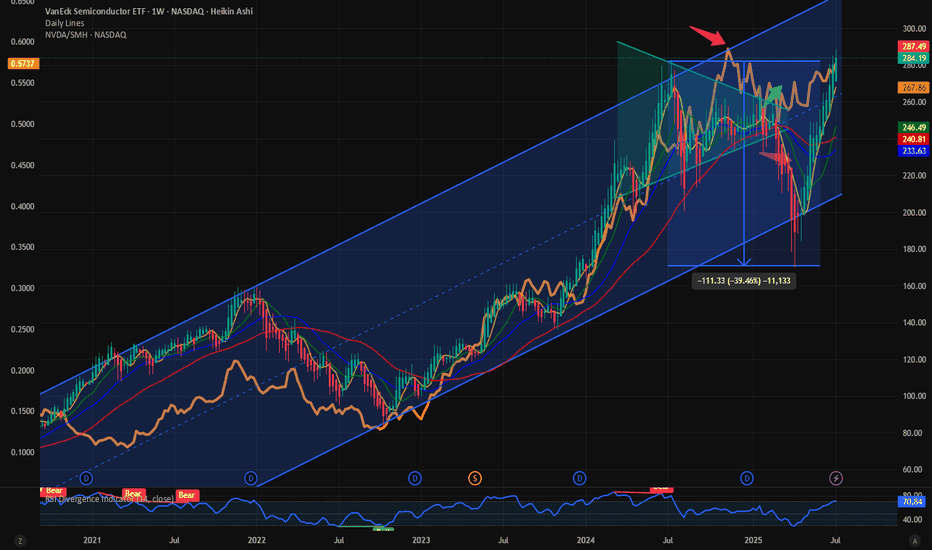Select the NVDA/SMH NASDAQ comparison label

[86, 35]
